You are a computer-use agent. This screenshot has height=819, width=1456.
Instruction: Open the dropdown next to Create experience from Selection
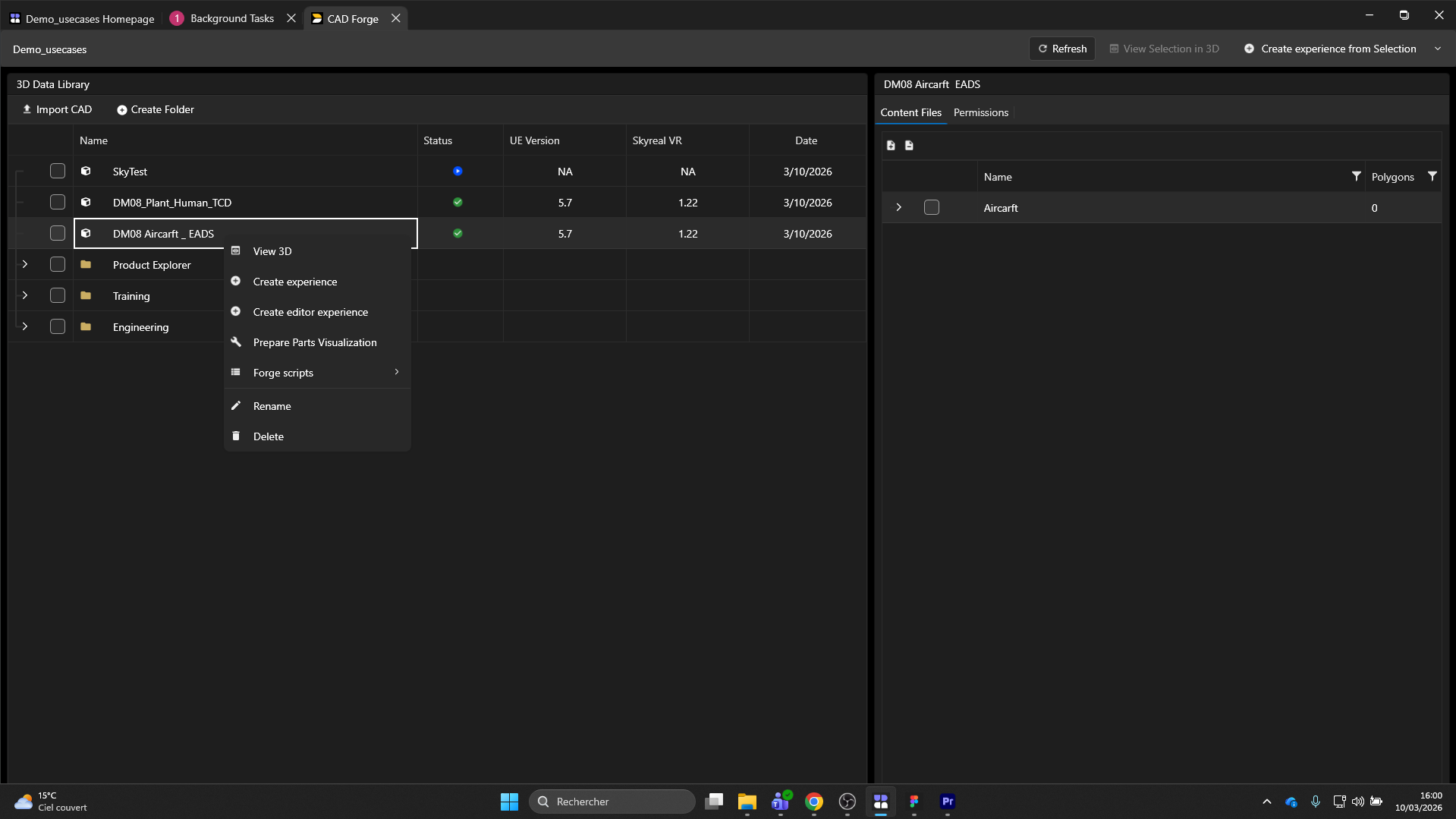(1437, 49)
